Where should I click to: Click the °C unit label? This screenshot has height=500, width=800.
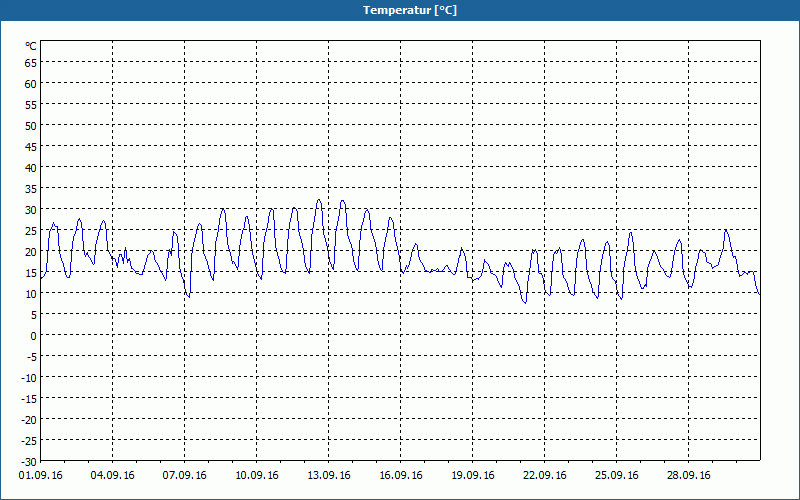point(31,46)
